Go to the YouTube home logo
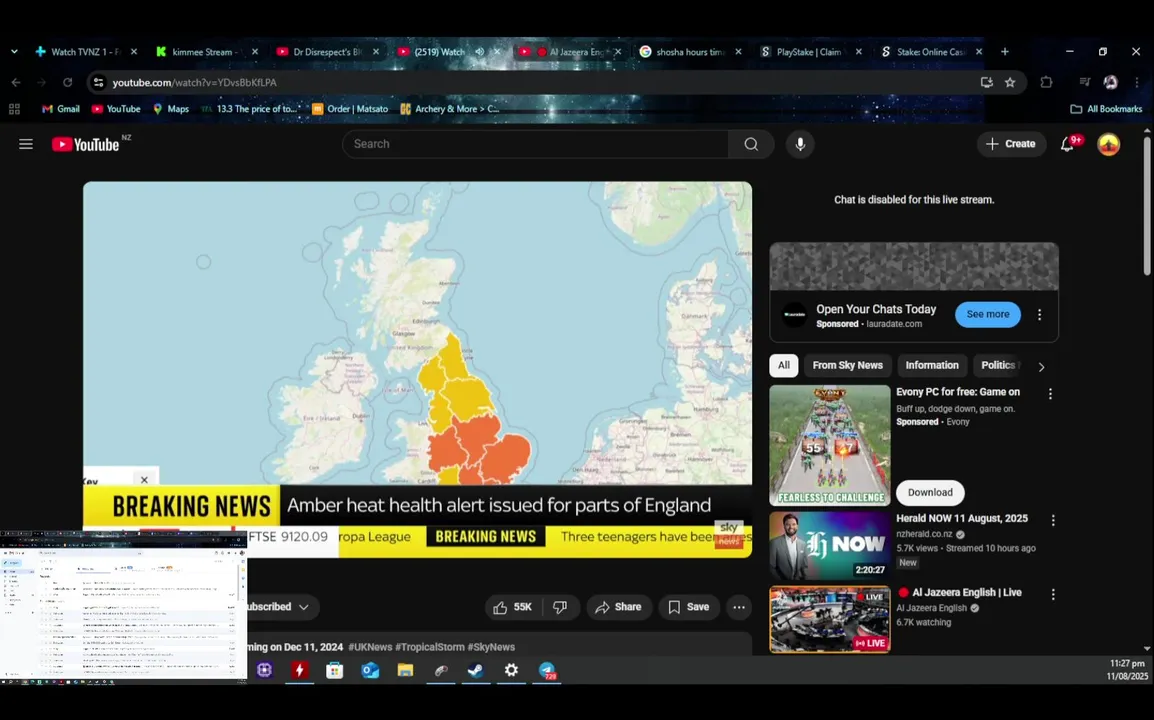The height and width of the screenshot is (720, 1154). (x=85, y=144)
